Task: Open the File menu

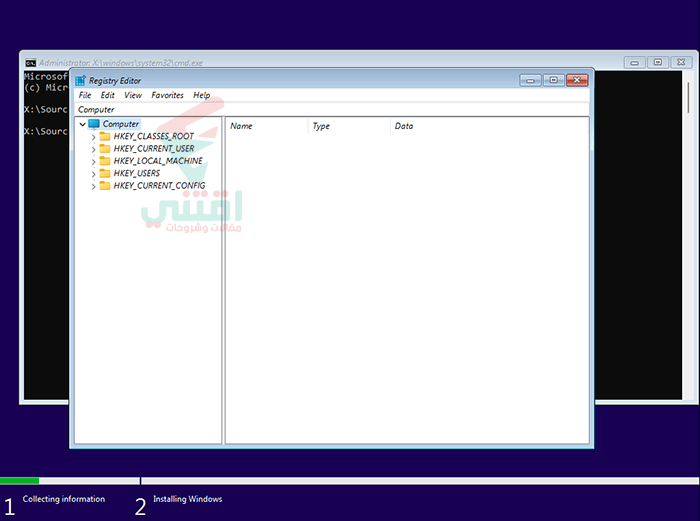Action: pyautogui.click(x=85, y=95)
